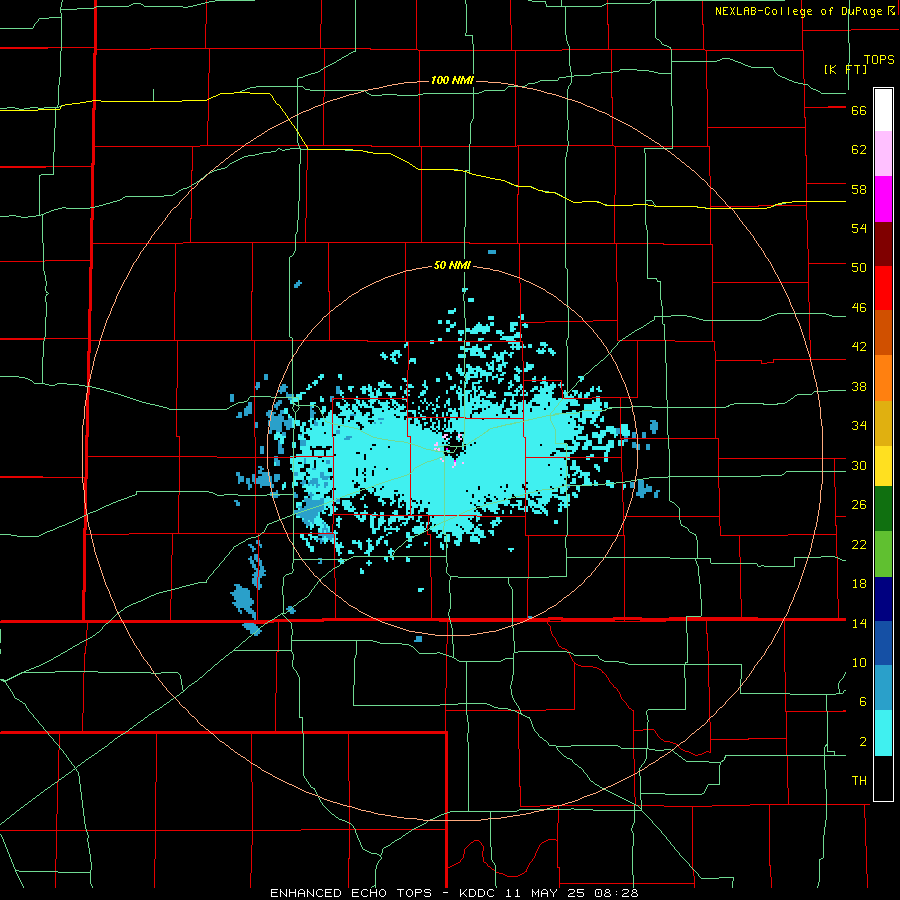Select the gold legend swatch
Viewport: 900px width, 900px height.
click(x=883, y=423)
